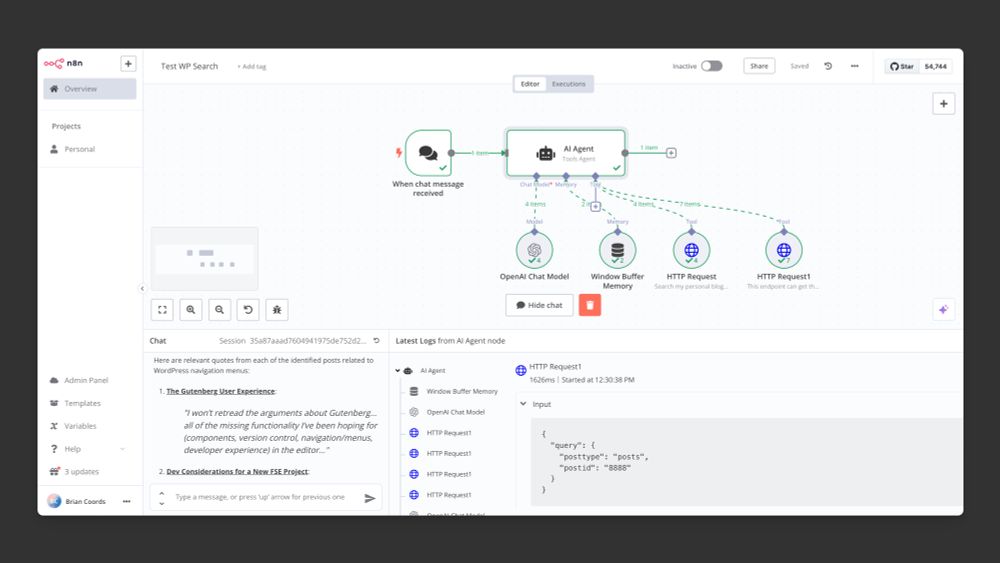The width and height of the screenshot is (1000, 563).
Task: Open the 3 updates notification
Action: [x=74, y=472]
